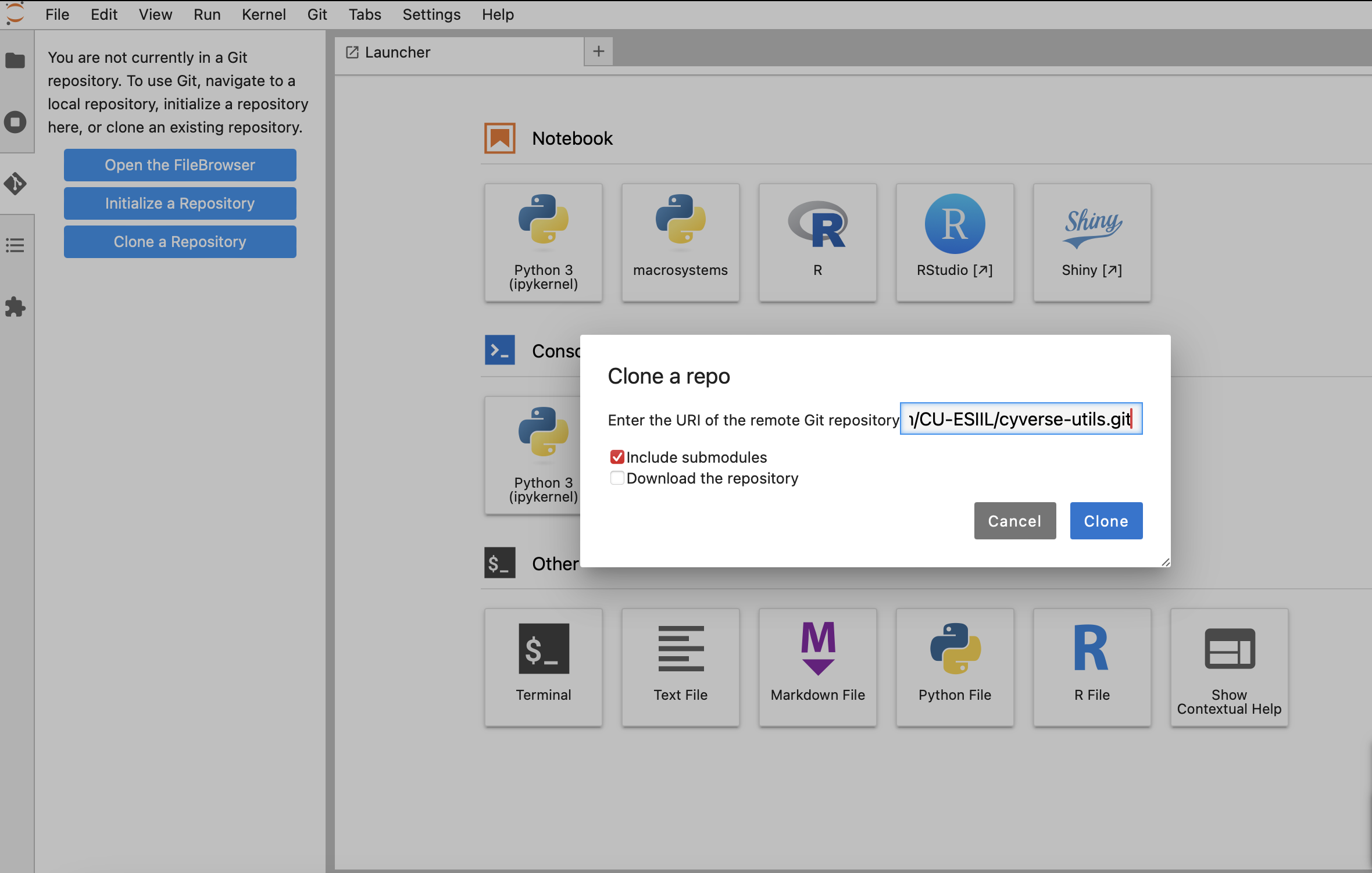Open the running terminals and kernels icon
Screen dimensions: 1372x873
pyautogui.click(x=15, y=122)
